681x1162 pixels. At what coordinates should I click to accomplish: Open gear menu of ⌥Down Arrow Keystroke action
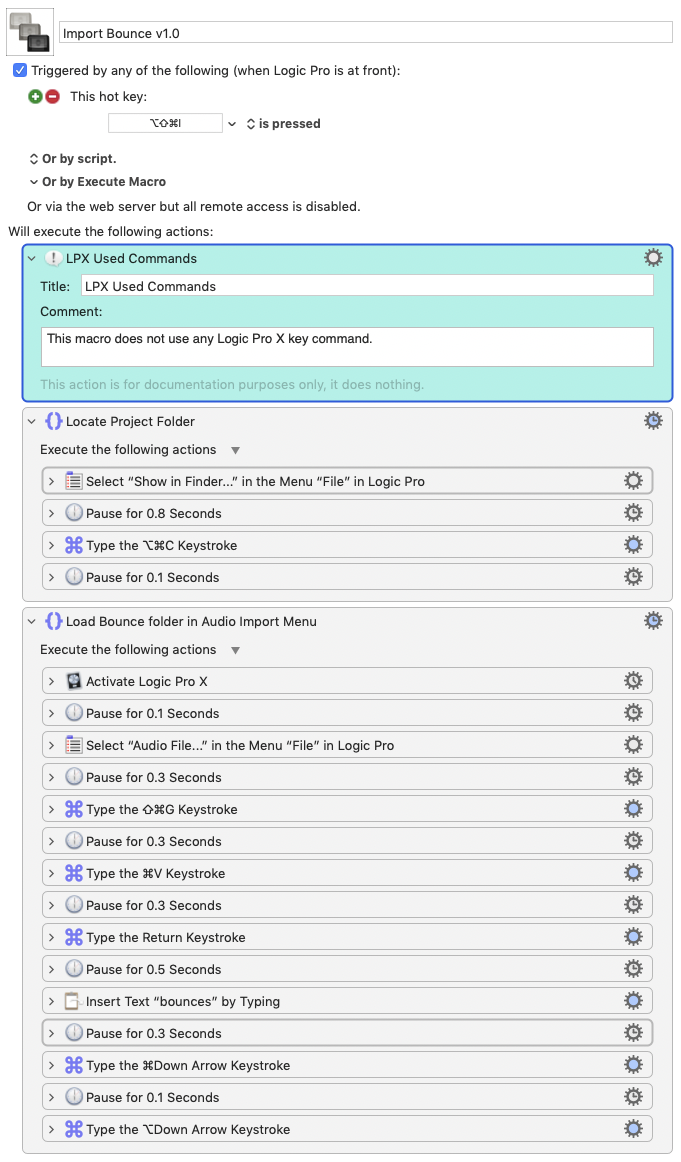pyautogui.click(x=633, y=1129)
